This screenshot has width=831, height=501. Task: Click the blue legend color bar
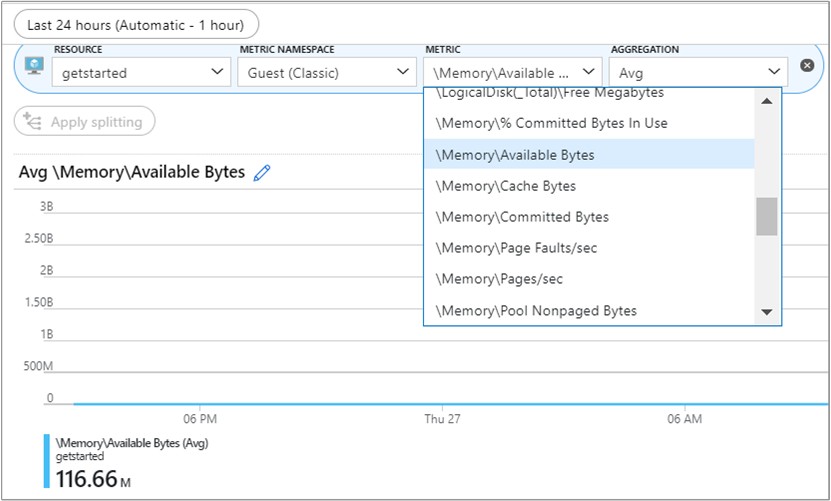pos(47,461)
